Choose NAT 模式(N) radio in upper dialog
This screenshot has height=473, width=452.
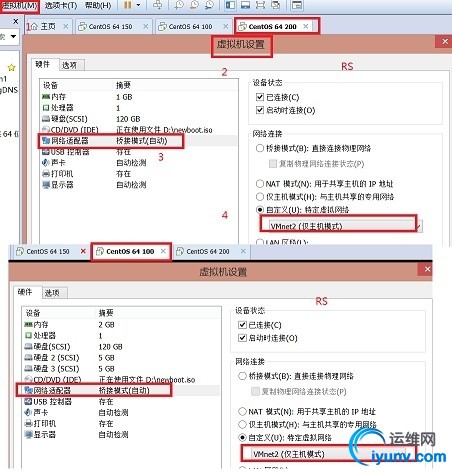pyautogui.click(x=260, y=184)
